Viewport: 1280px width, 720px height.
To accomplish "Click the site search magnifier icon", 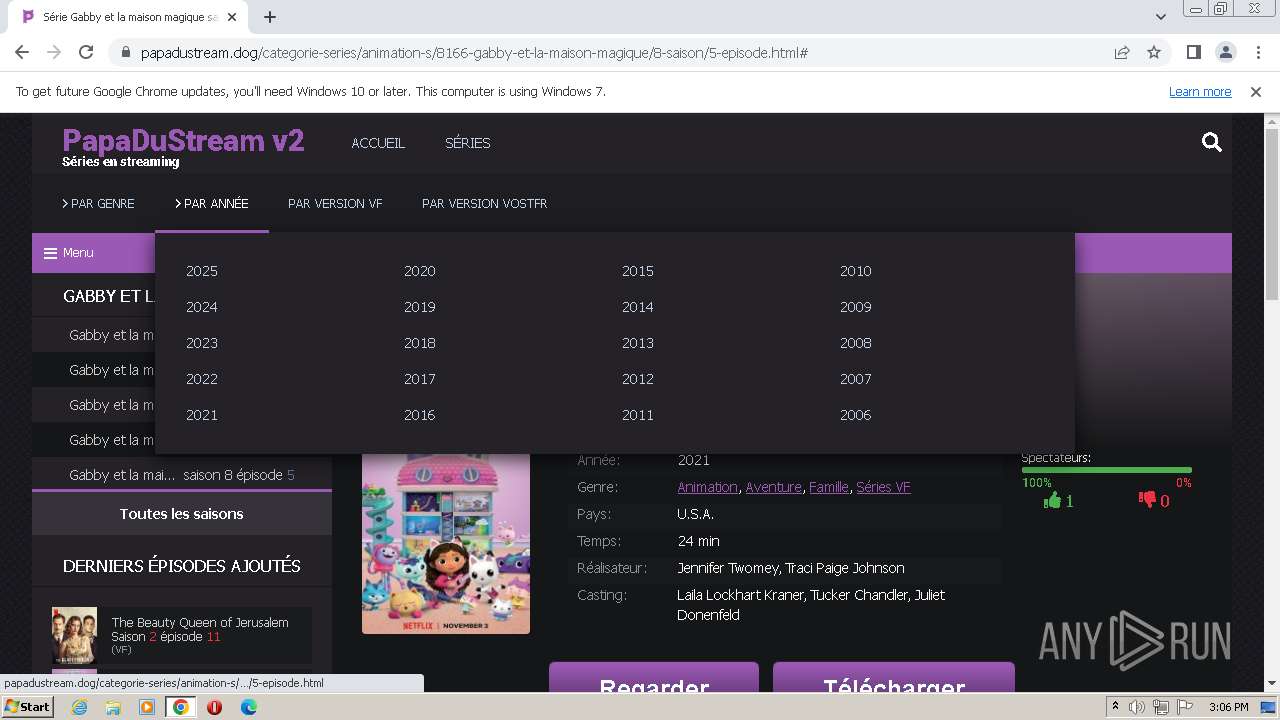I will (x=1212, y=143).
